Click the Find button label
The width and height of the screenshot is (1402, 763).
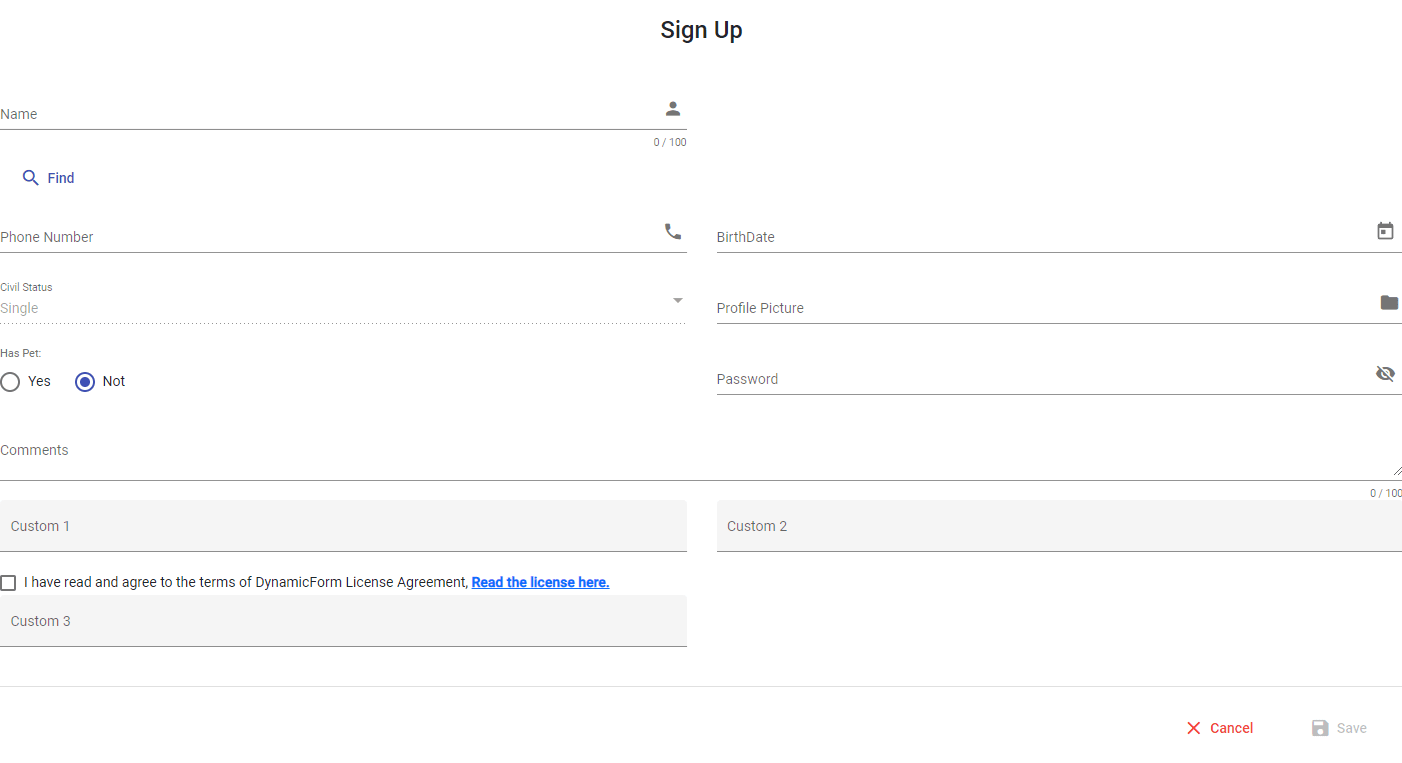point(61,178)
